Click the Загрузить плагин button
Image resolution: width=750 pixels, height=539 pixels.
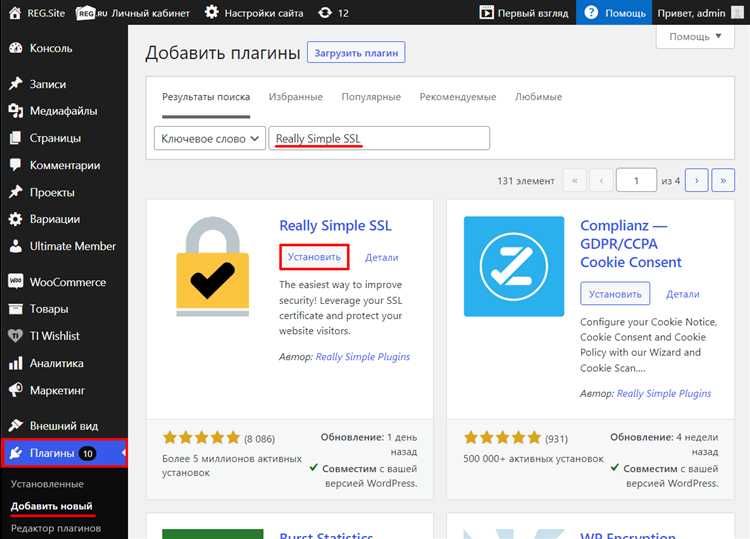[356, 52]
